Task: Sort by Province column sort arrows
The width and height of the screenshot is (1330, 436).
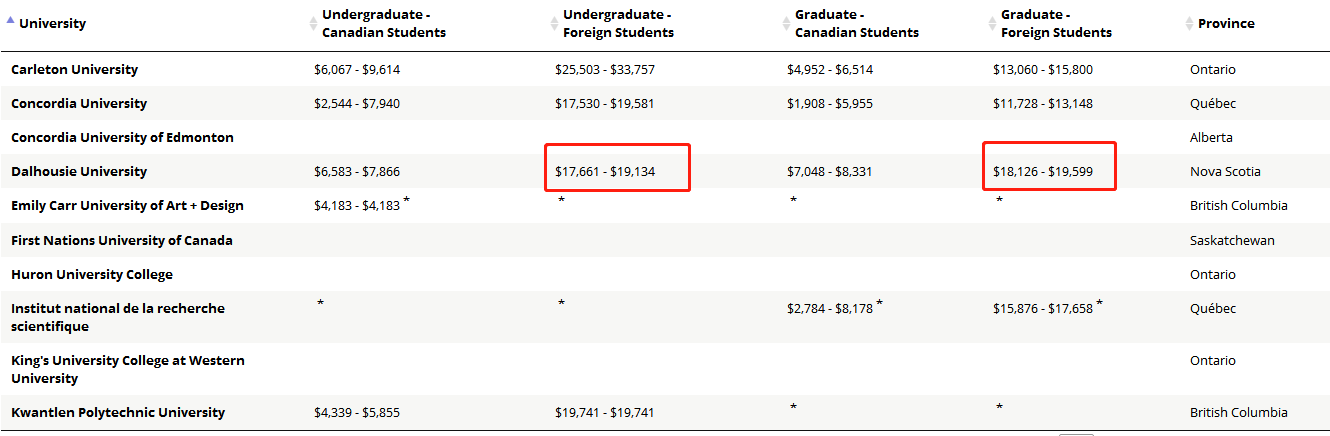Action: pos(1189,23)
